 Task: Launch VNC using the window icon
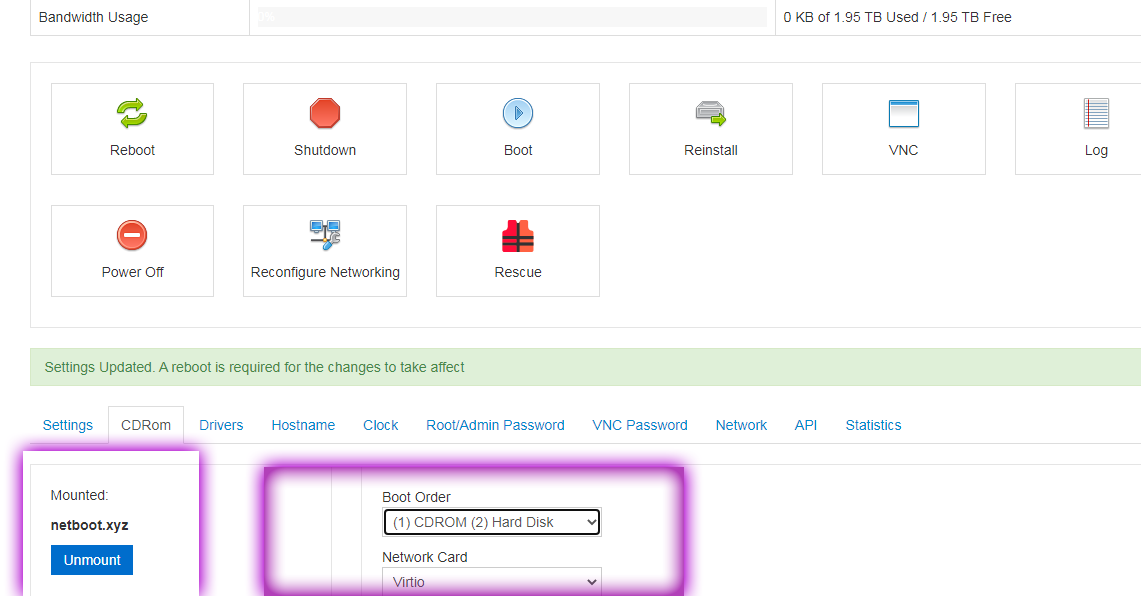[x=903, y=113]
